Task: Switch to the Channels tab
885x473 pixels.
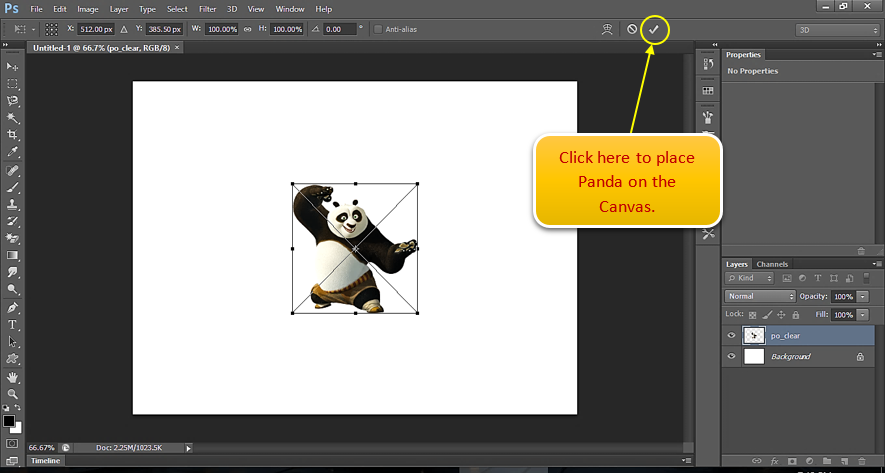Action: [772, 264]
